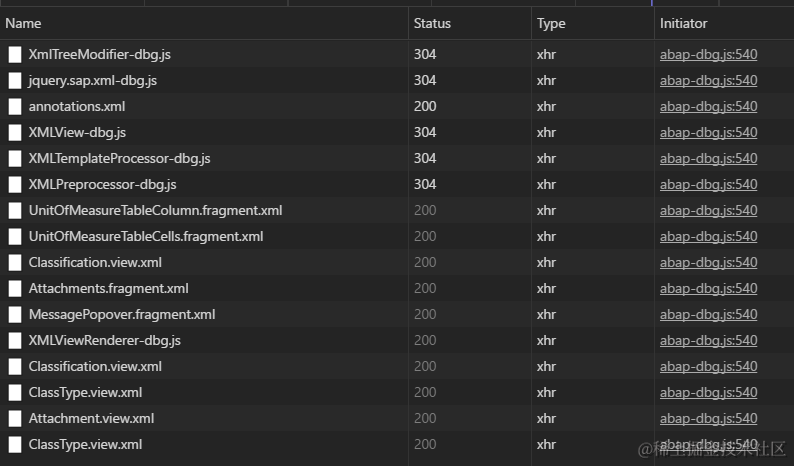The height and width of the screenshot is (466, 794).
Task: Open initiator link for XMLView-dbg.js
Action: coord(708,132)
